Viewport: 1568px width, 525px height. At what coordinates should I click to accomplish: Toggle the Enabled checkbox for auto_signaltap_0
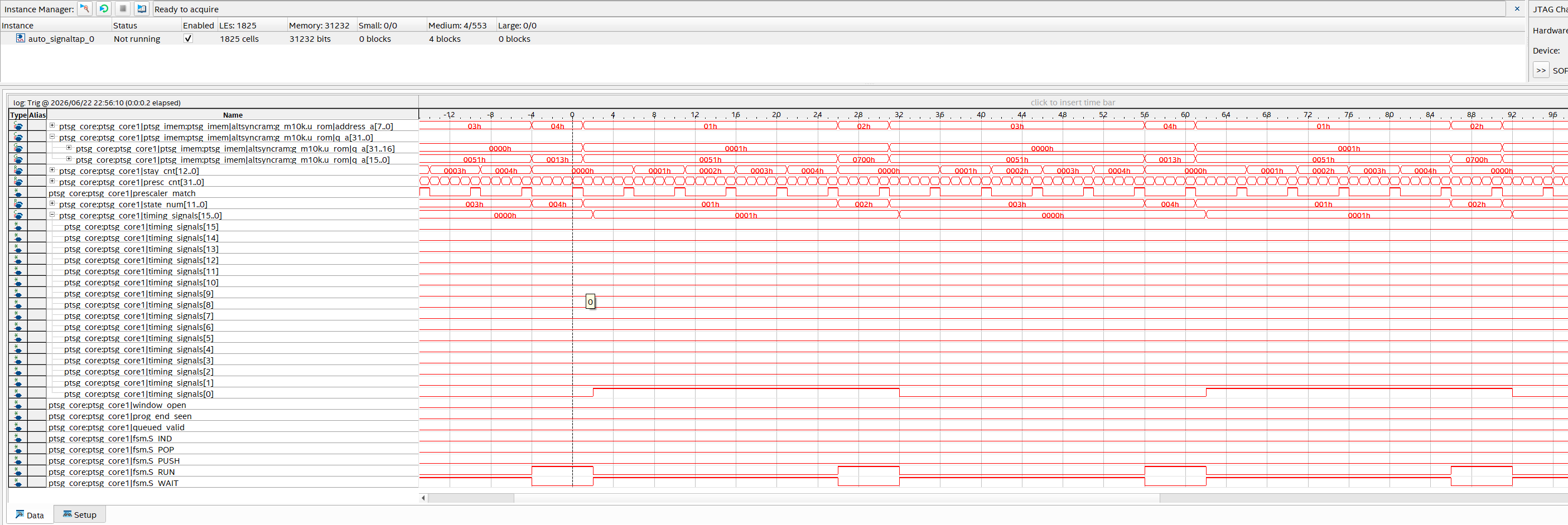(x=188, y=38)
